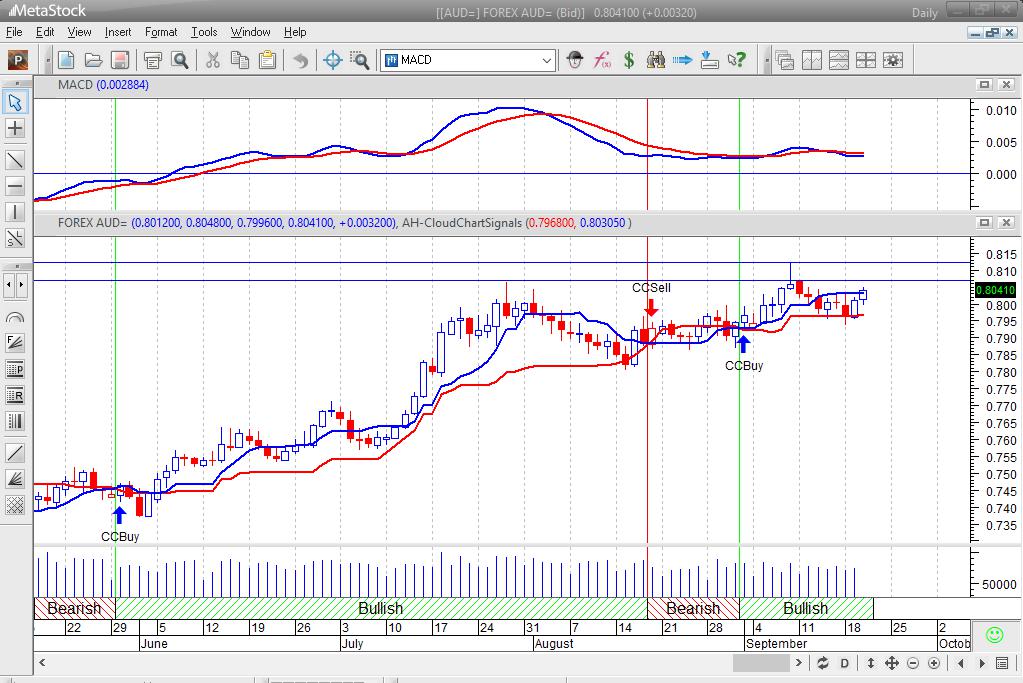Click the print chart icon
Image resolution: width=1023 pixels, height=683 pixels.
pos(152,60)
